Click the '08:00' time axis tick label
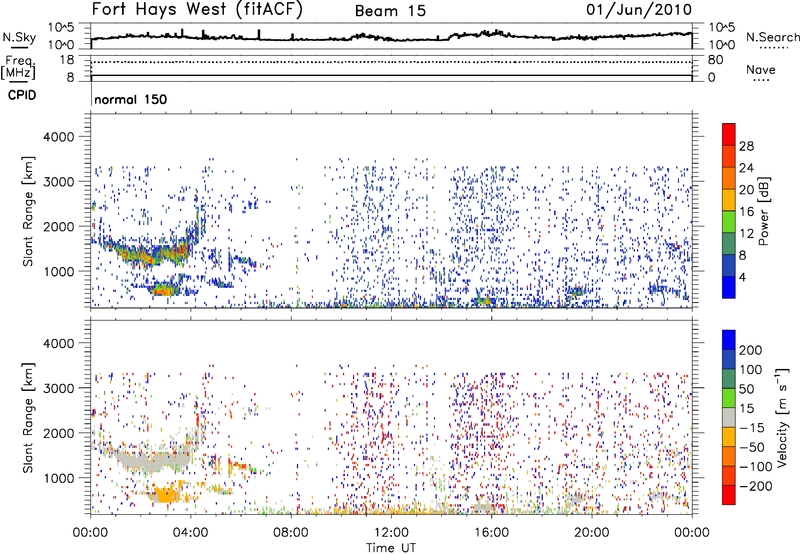Image resolution: width=800 pixels, height=554 pixels. pyautogui.click(x=291, y=533)
